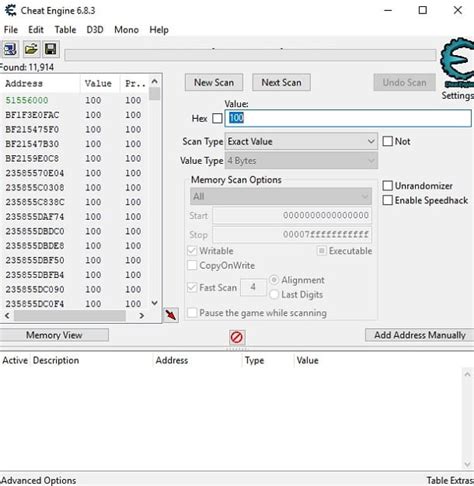Click the Start address field
Screen dimensions: 474x486
[292, 215]
